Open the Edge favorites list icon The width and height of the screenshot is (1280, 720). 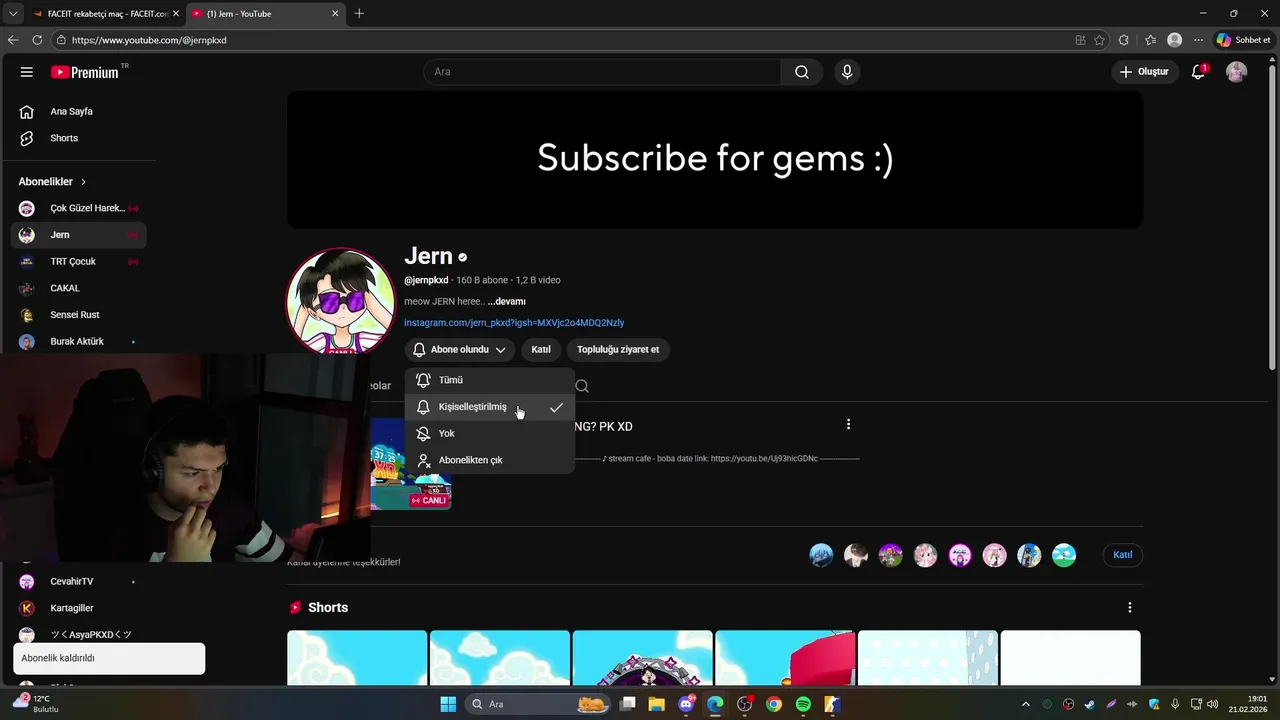point(1150,40)
